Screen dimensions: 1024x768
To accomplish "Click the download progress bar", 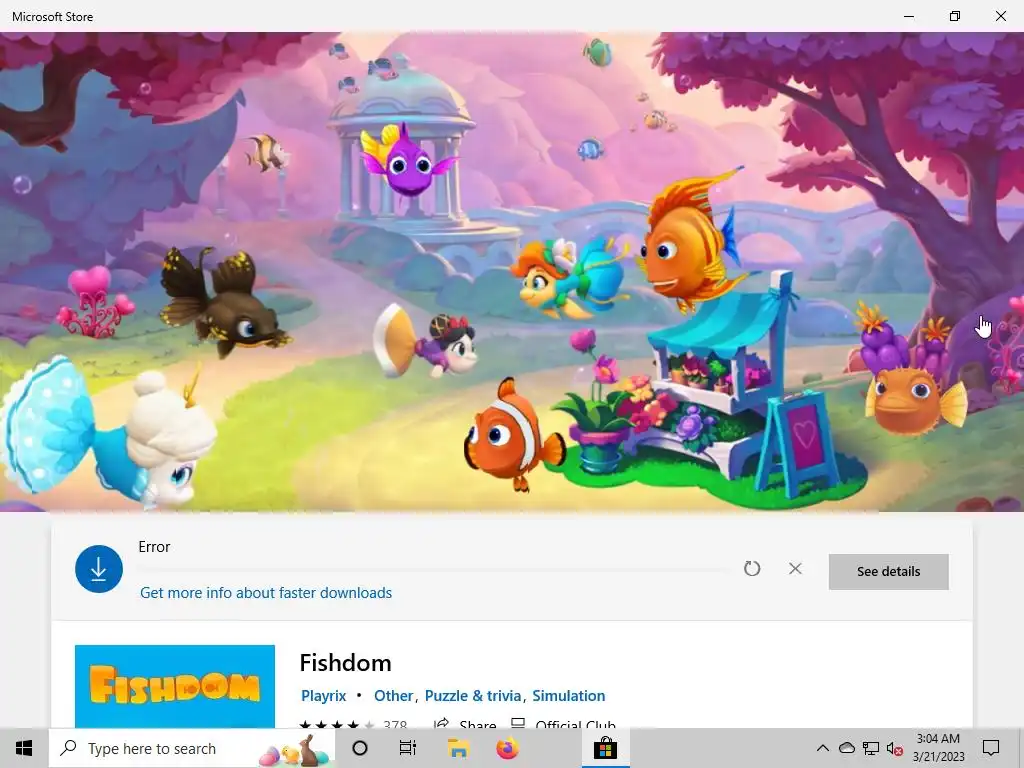I will click(x=434, y=570).
